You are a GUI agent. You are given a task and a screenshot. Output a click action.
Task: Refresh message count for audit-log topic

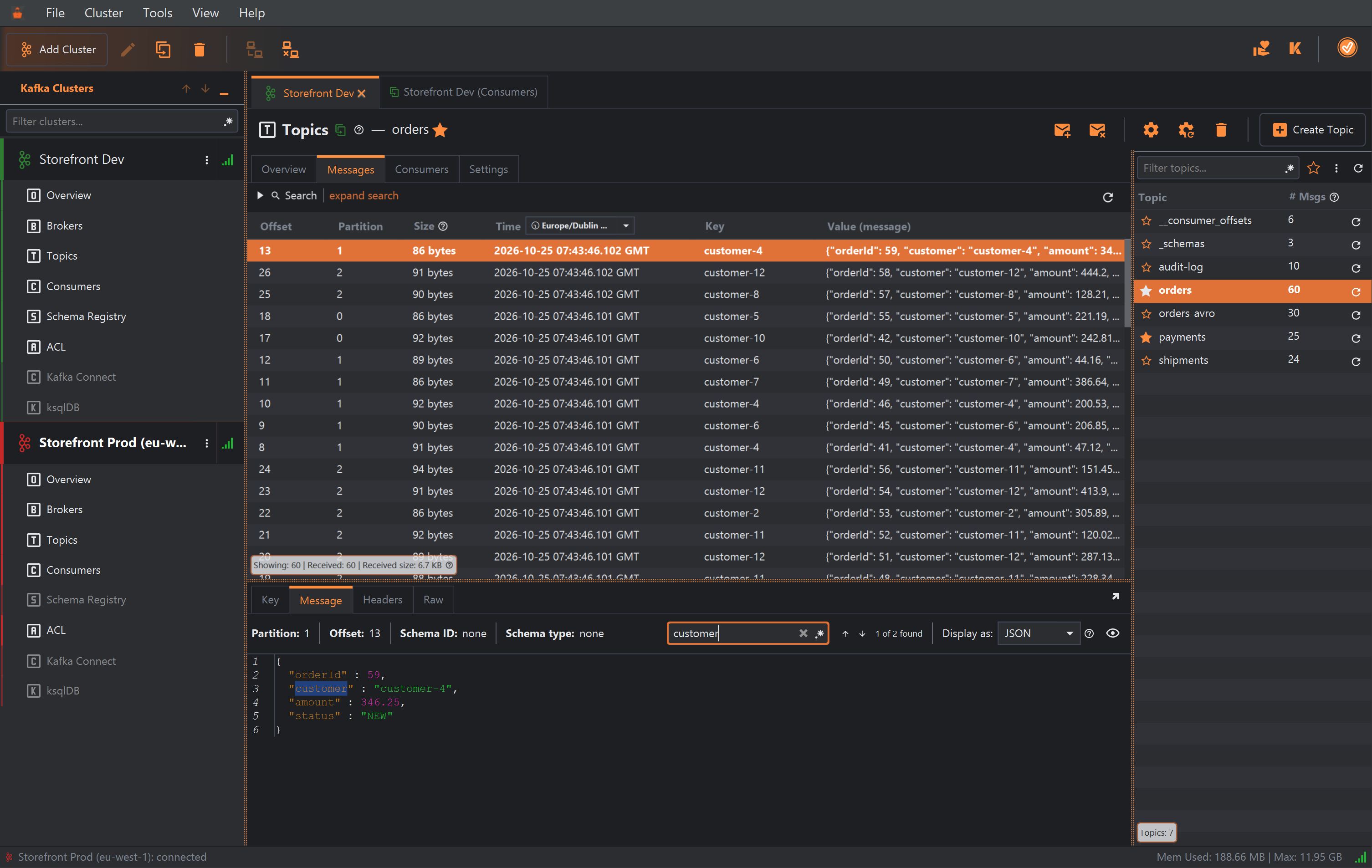tap(1356, 268)
